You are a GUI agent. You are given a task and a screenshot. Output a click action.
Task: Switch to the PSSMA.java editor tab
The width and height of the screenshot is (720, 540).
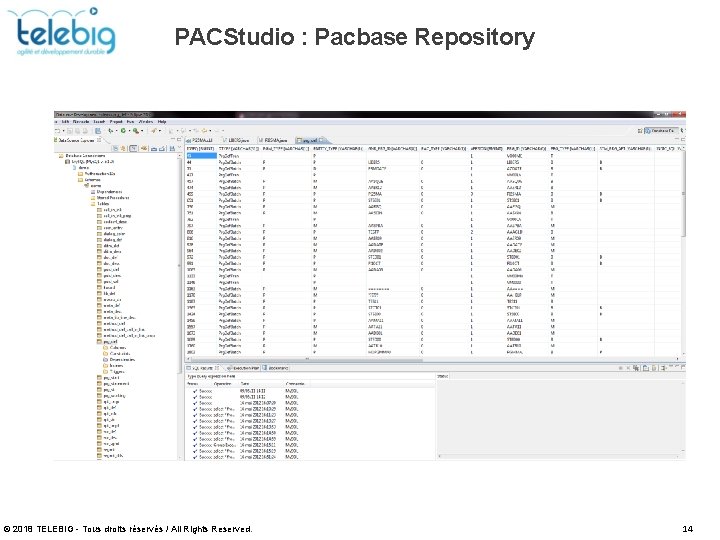pyautogui.click(x=273, y=140)
